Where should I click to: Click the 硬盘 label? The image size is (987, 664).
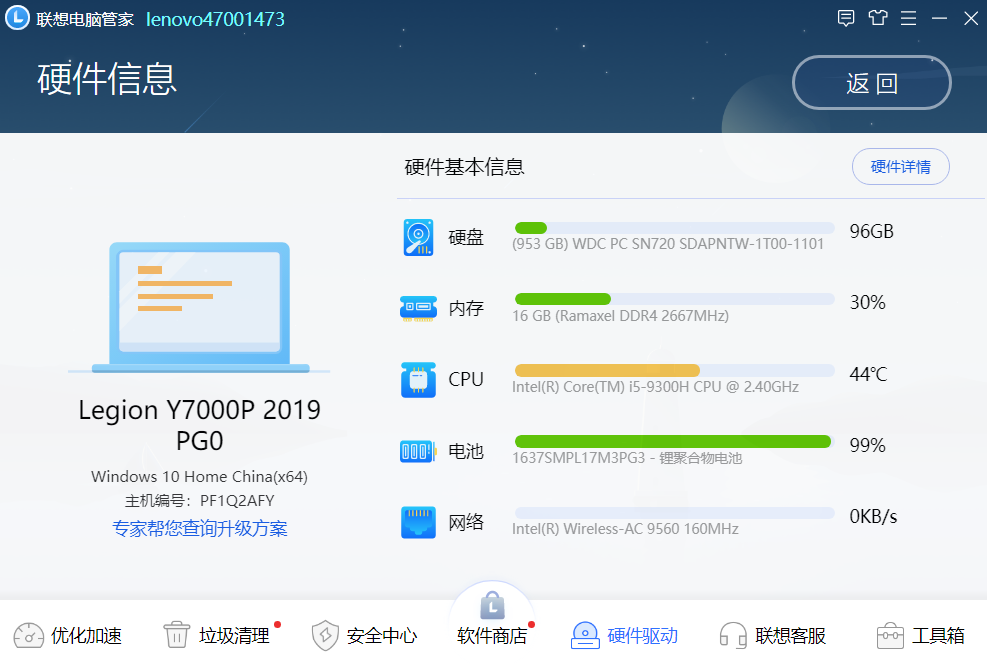(x=466, y=237)
